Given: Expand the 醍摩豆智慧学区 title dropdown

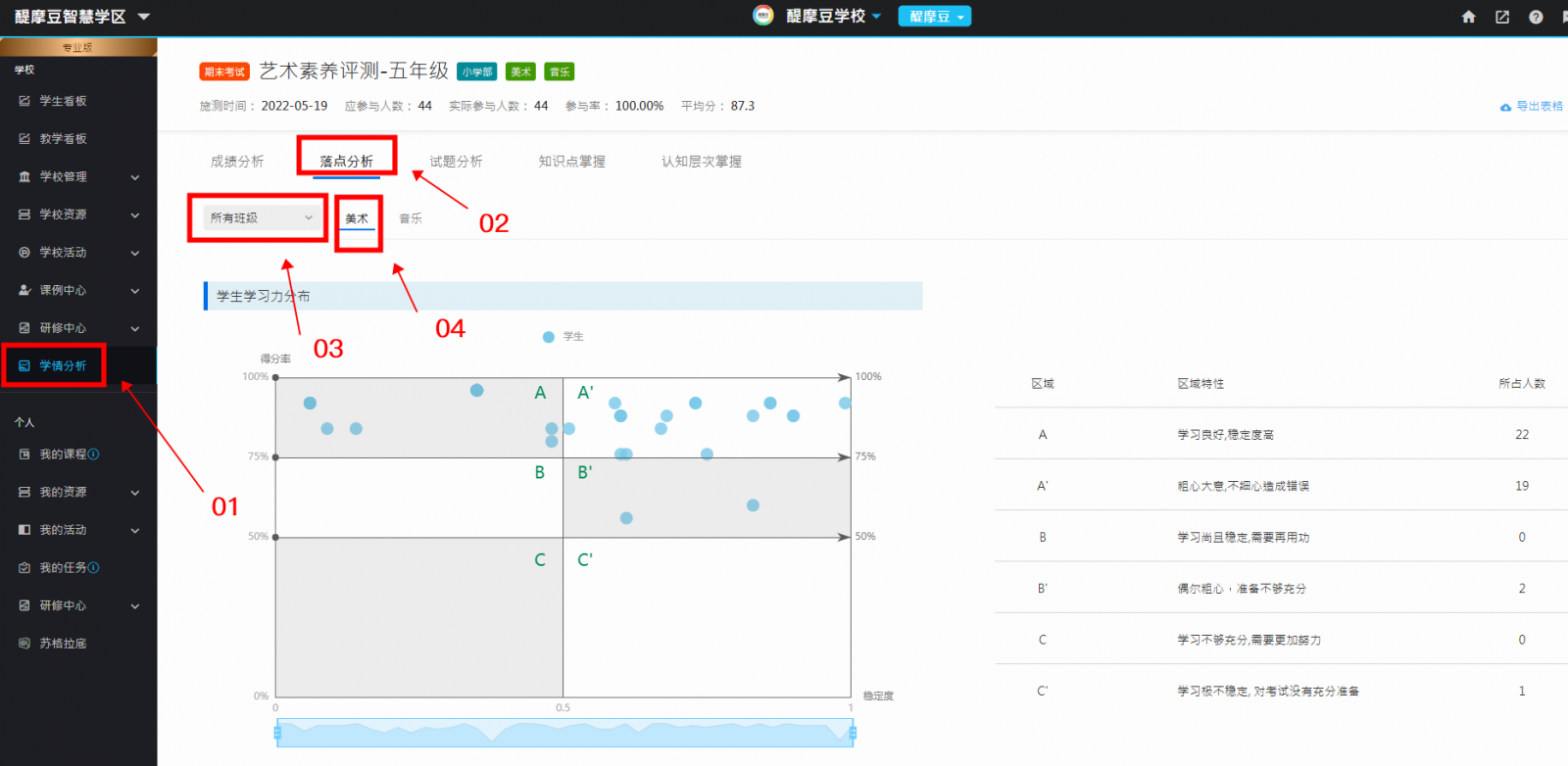Looking at the screenshot, I should point(143,17).
